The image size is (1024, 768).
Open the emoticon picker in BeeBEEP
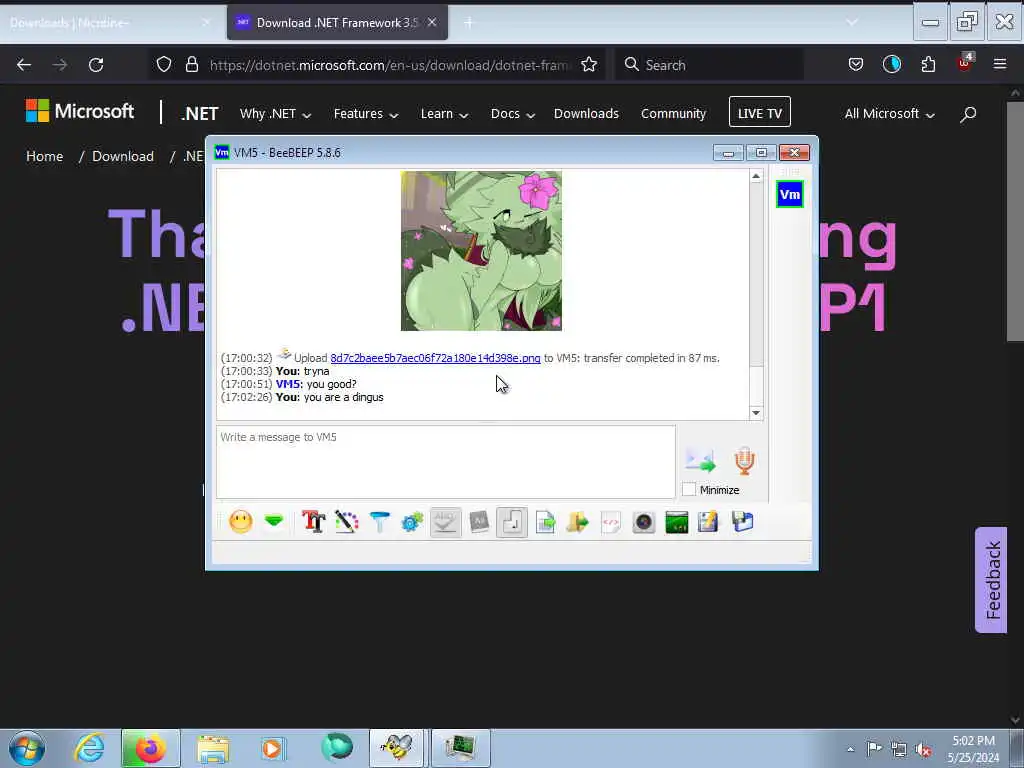tap(241, 522)
